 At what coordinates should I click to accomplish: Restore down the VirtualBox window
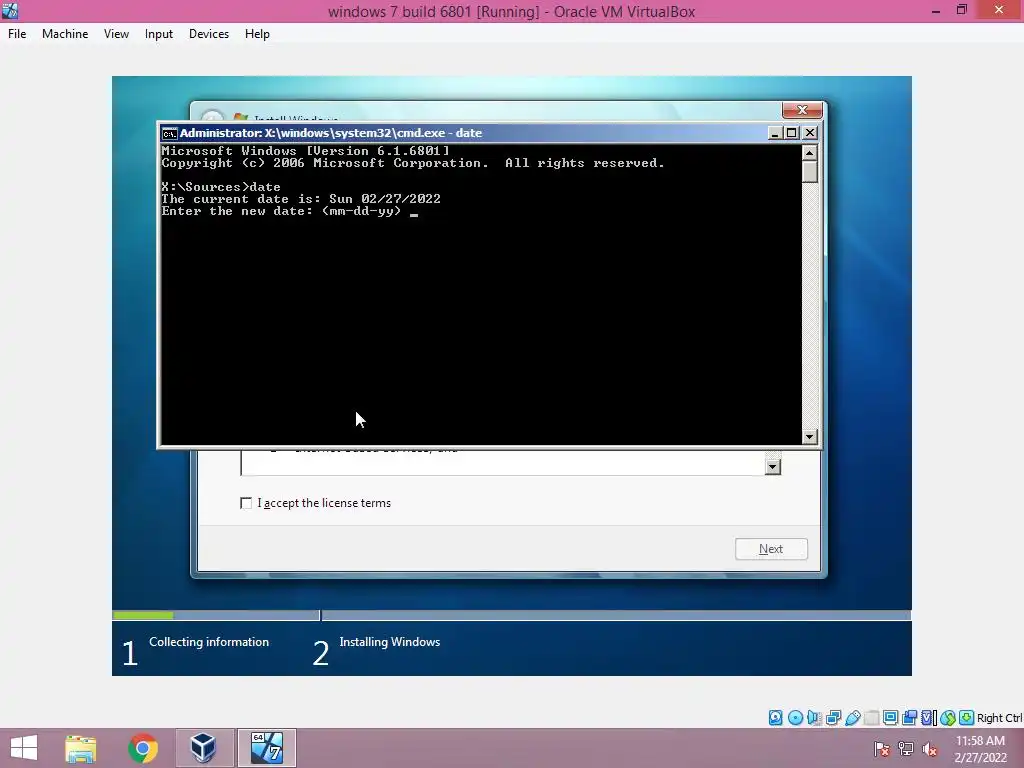coord(961,10)
